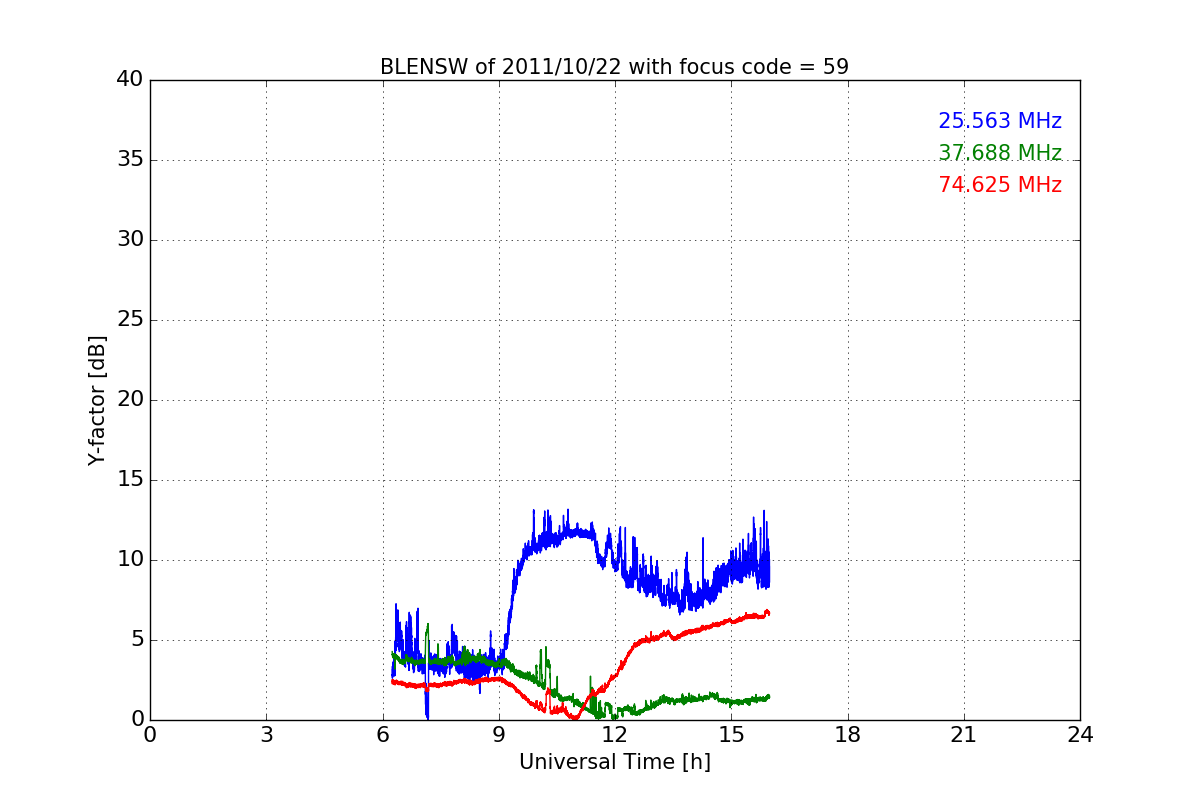Click the "Universal Time [h]" axis label
Viewport: 1200px width, 800px height.
click(x=614, y=762)
